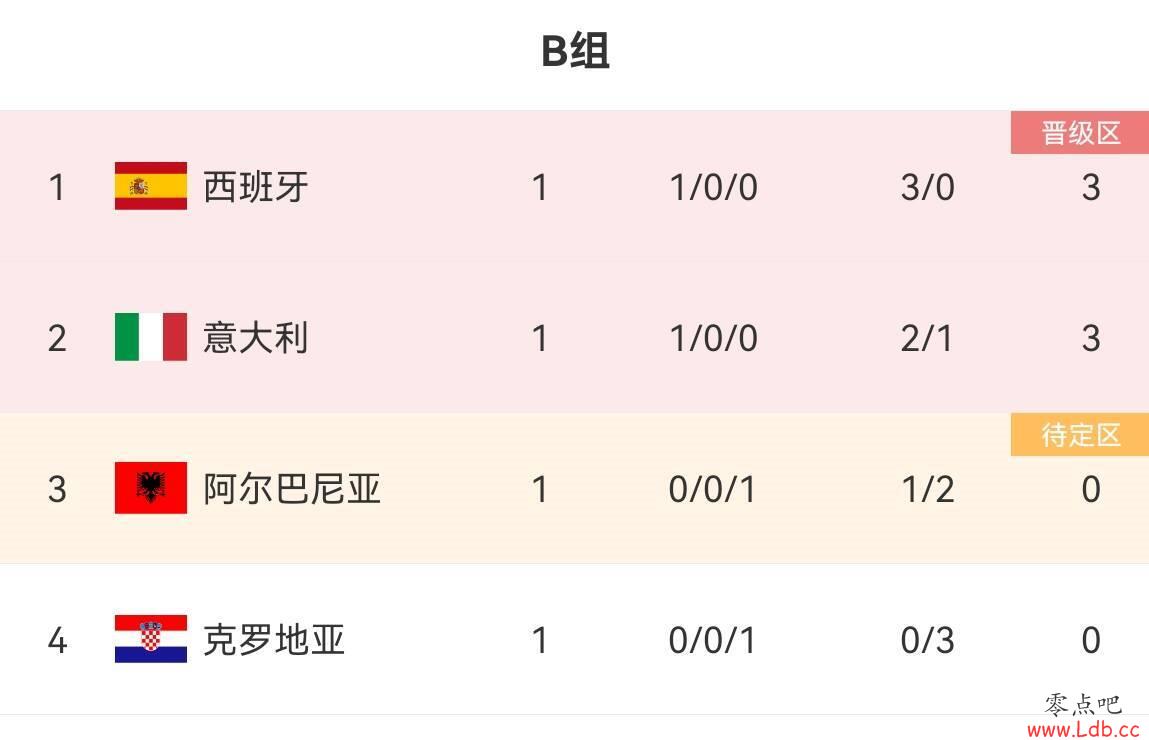Open the www.Ldb.cc watermark link
Image resolution: width=1149 pixels, height=740 pixels.
pyautogui.click(x=1083, y=730)
